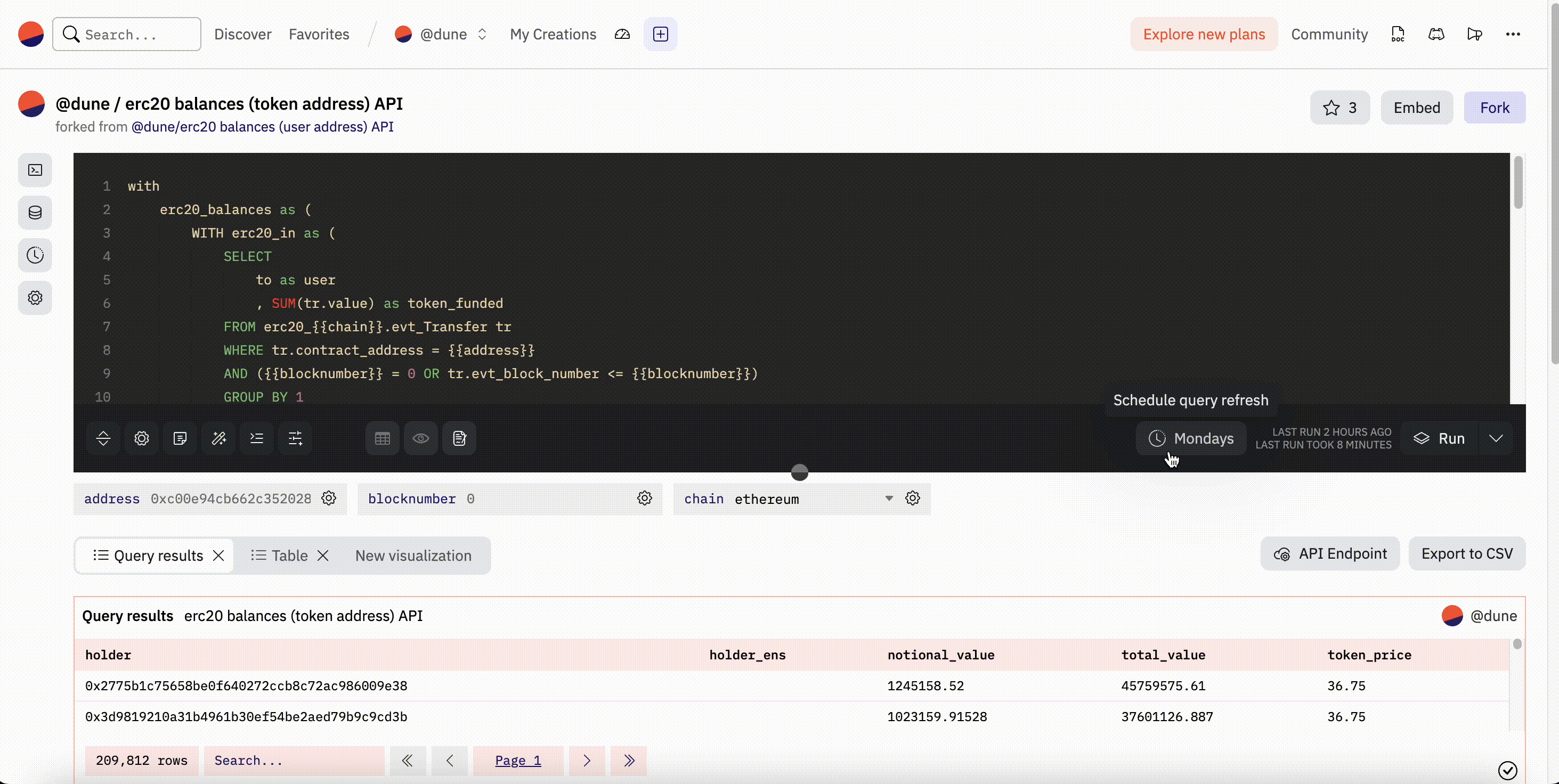Viewport: 1559px width, 784px height.
Task: Toggle the table view icon in editor toolbar
Action: click(x=383, y=438)
